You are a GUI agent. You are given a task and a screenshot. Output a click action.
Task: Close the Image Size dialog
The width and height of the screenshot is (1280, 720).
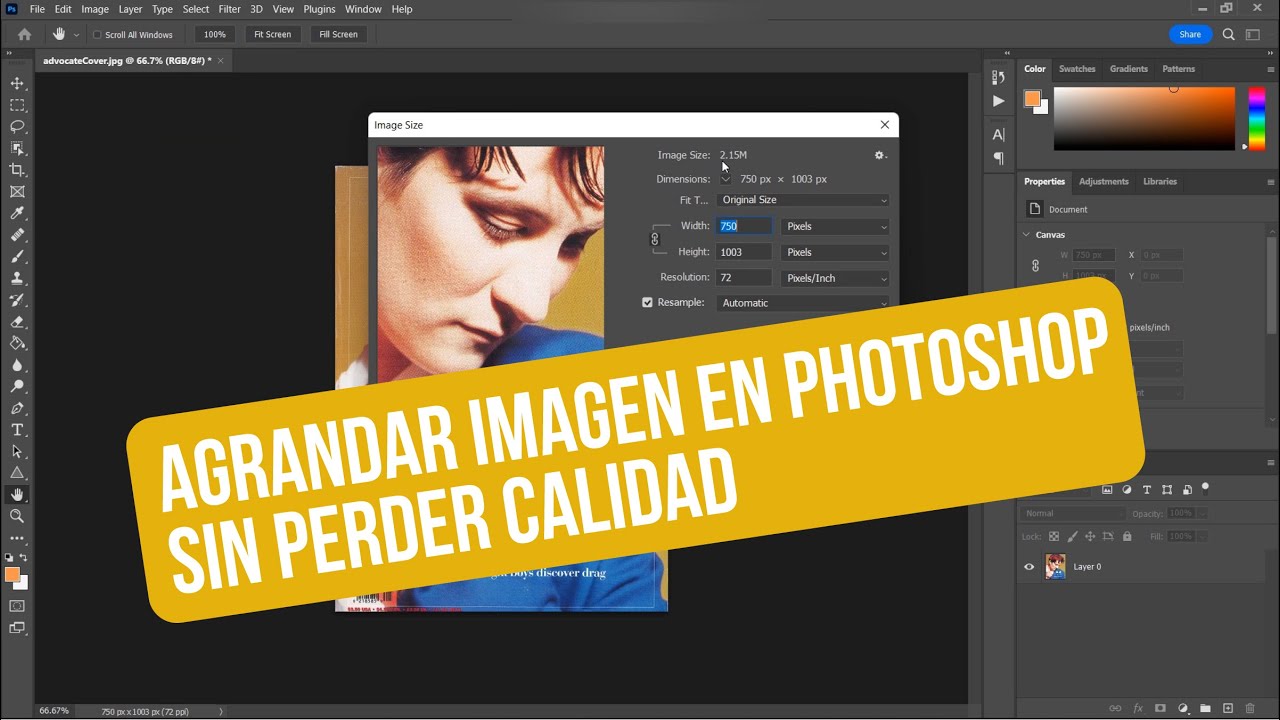pos(884,125)
